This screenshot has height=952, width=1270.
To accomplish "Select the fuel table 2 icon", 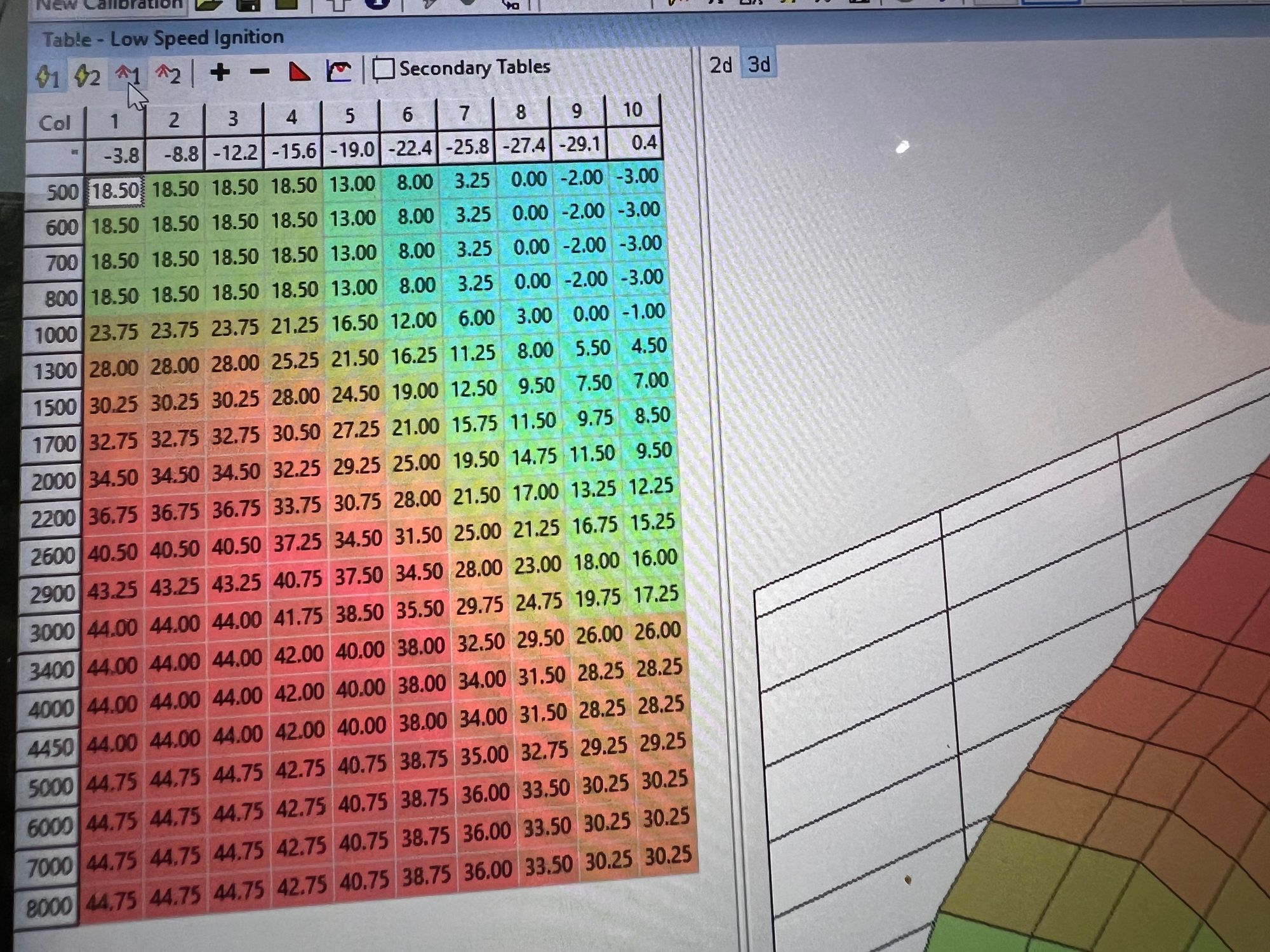I will [x=87, y=76].
